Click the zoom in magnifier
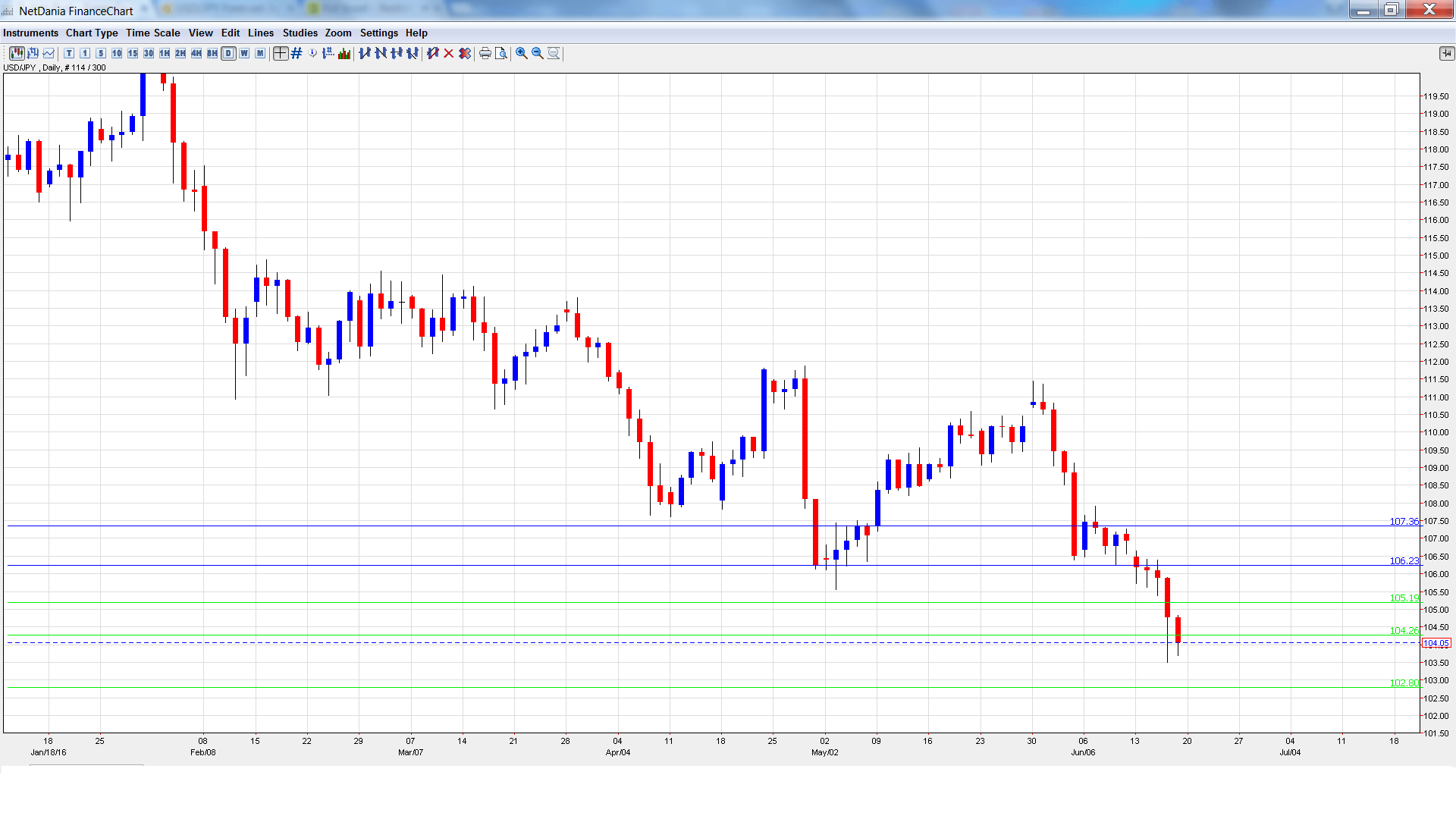Image resolution: width=1456 pixels, height=819 pixels. (522, 53)
